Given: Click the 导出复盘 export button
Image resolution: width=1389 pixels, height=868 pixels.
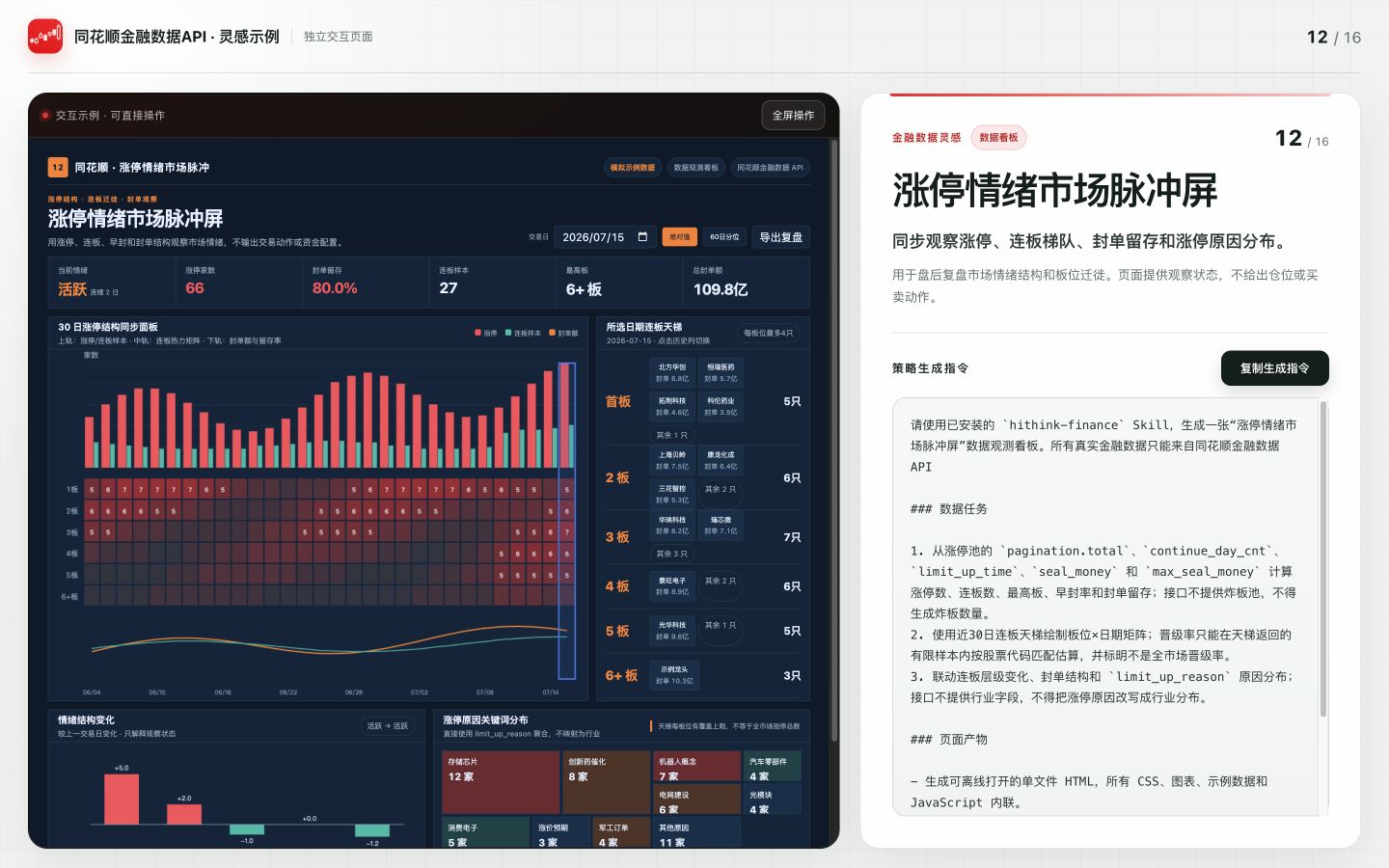Looking at the screenshot, I should point(781,236).
